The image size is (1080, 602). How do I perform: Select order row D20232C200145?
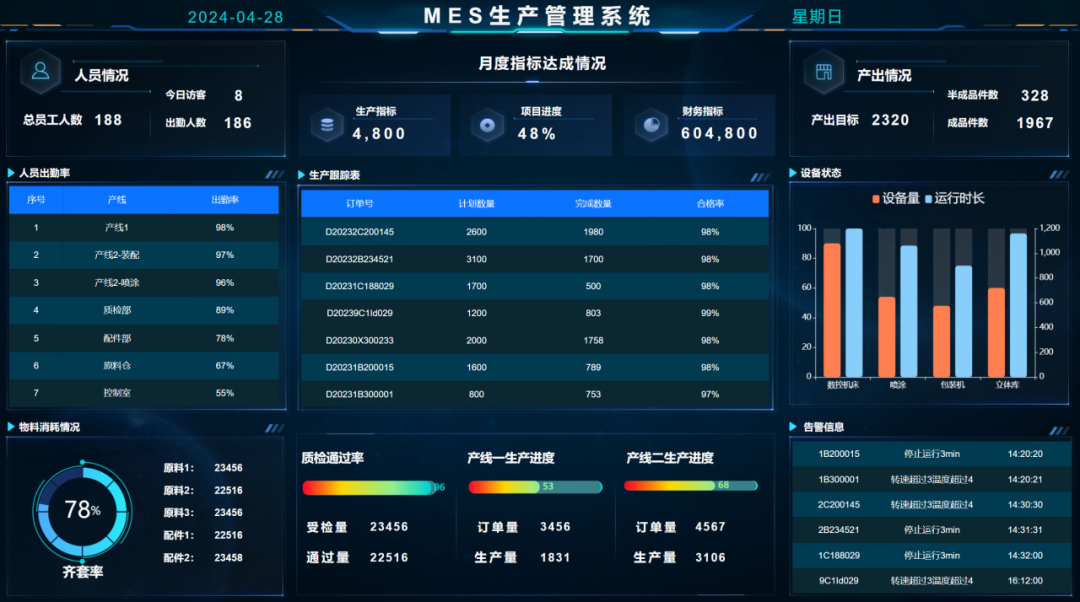535,232
